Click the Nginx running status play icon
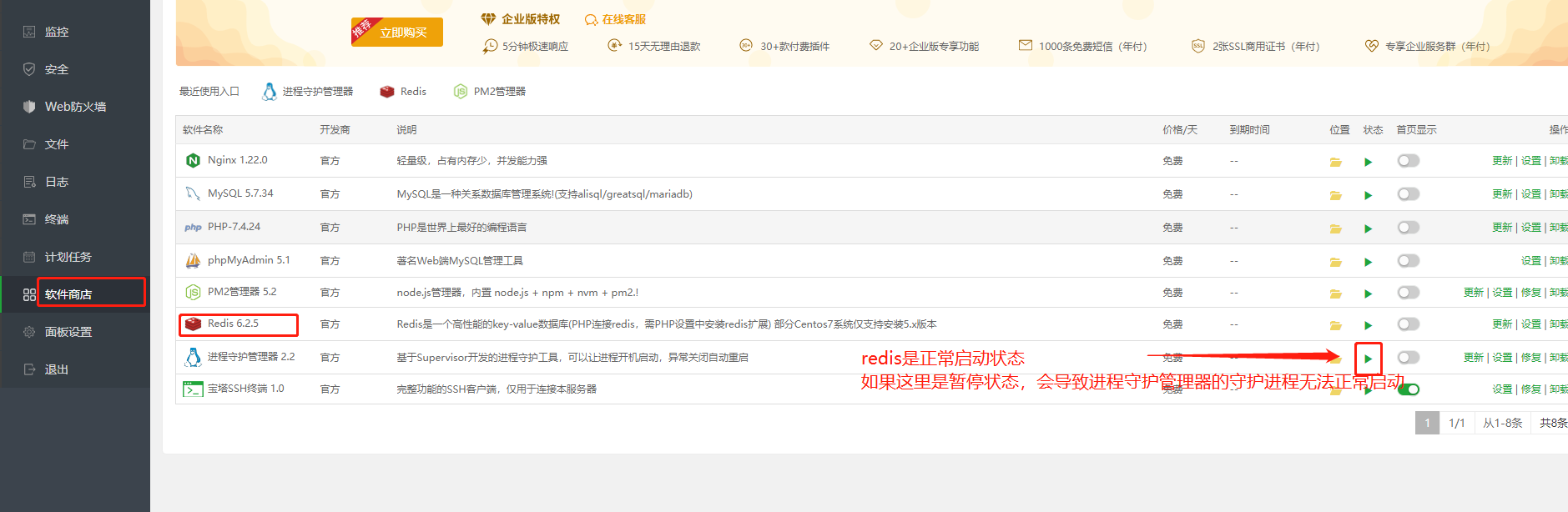 click(x=1369, y=162)
